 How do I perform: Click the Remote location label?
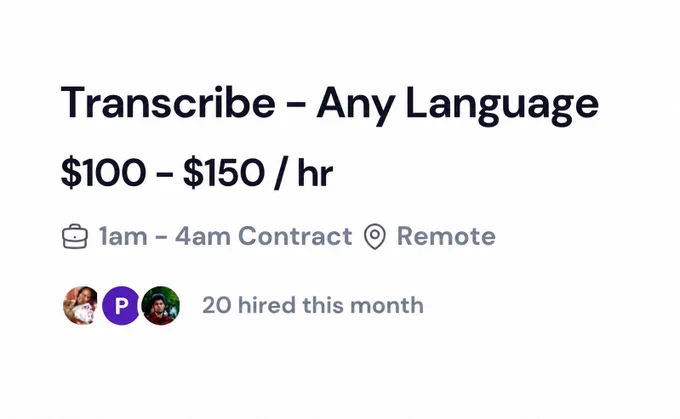pyautogui.click(x=446, y=236)
